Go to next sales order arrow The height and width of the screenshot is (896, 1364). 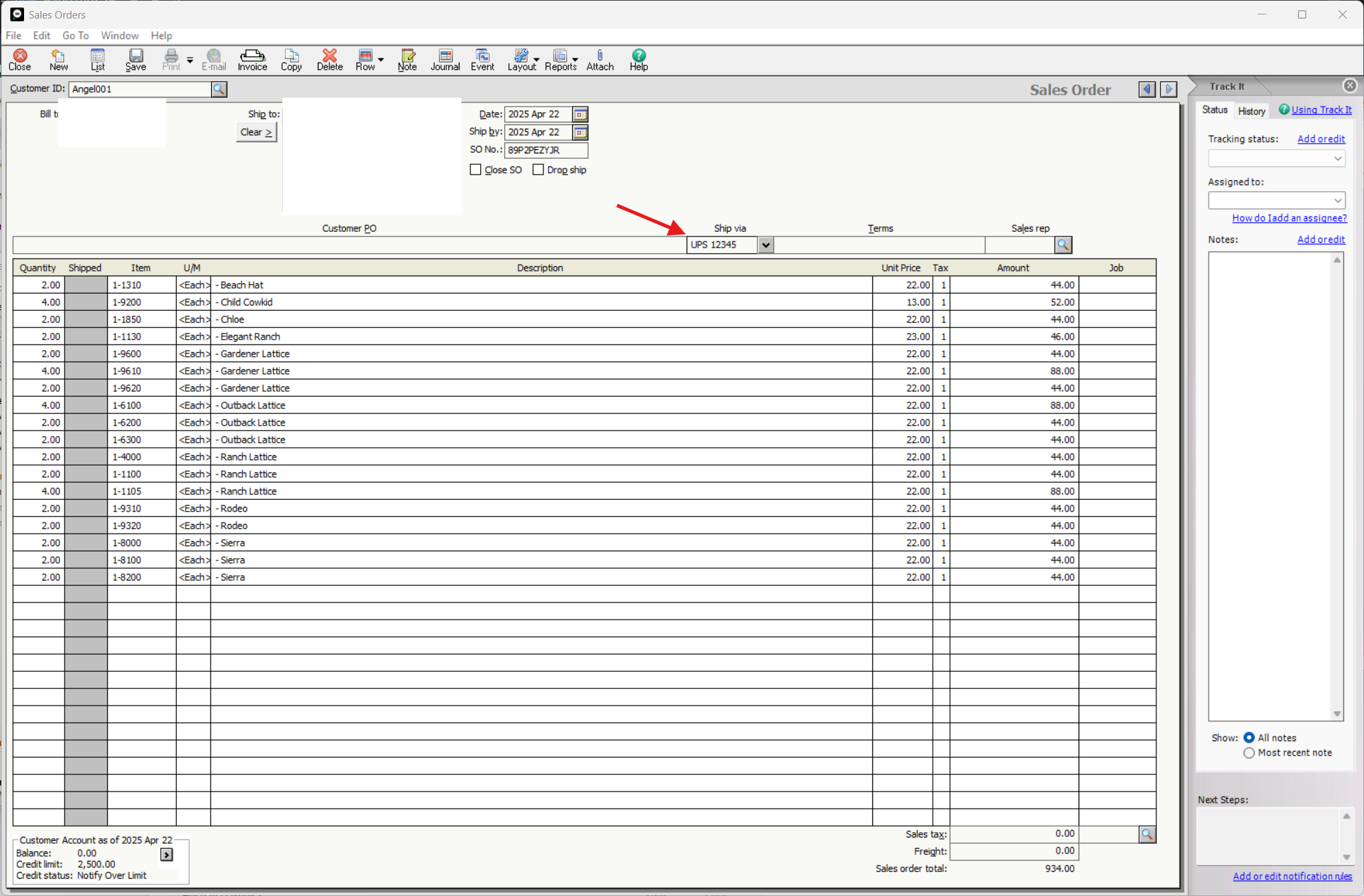[x=1169, y=89]
